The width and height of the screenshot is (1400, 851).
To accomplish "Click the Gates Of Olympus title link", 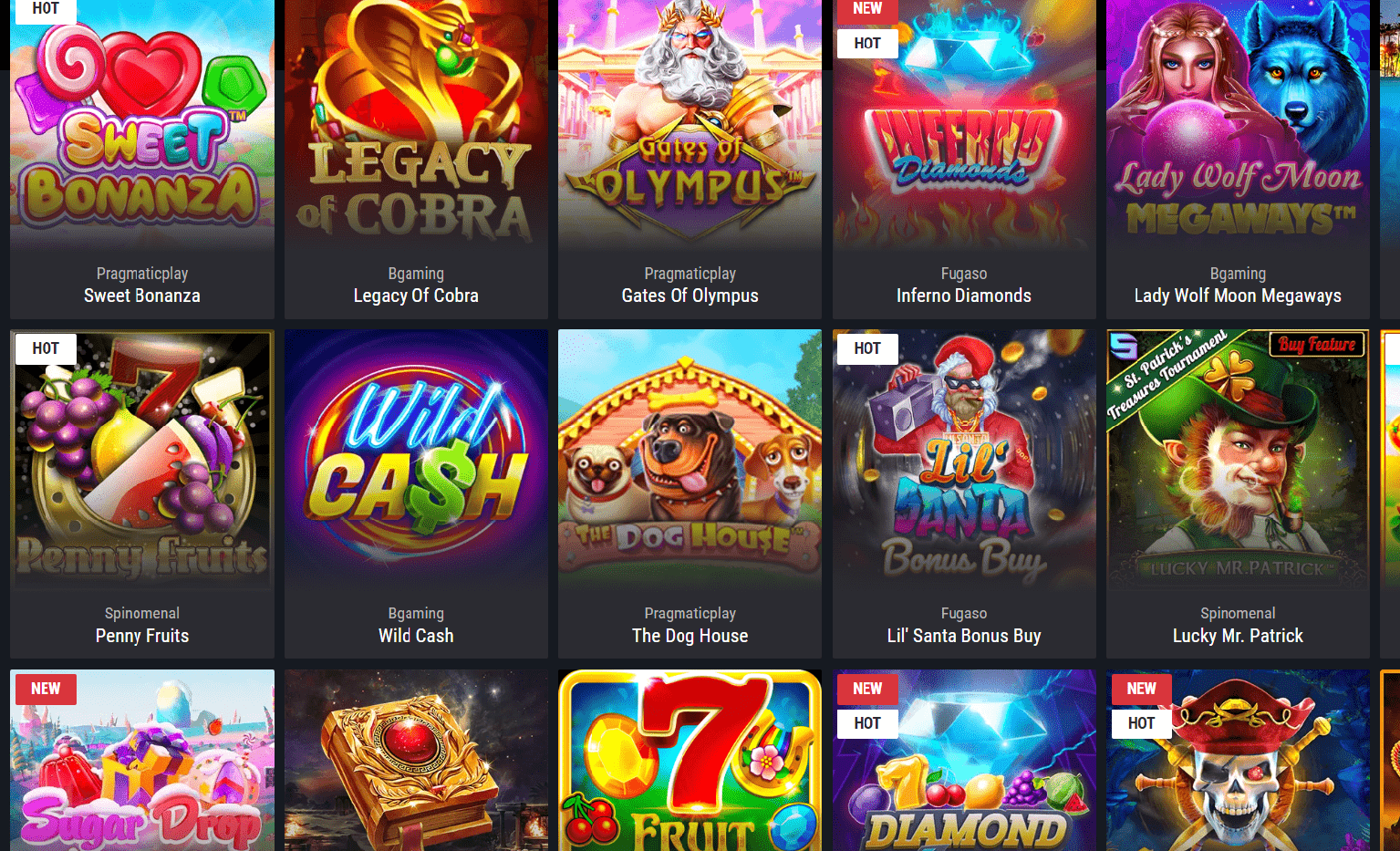I will tap(690, 296).
